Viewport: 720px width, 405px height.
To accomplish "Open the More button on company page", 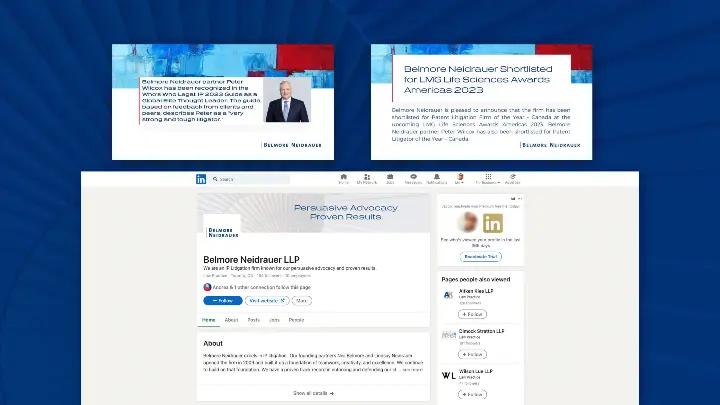I will coord(302,301).
